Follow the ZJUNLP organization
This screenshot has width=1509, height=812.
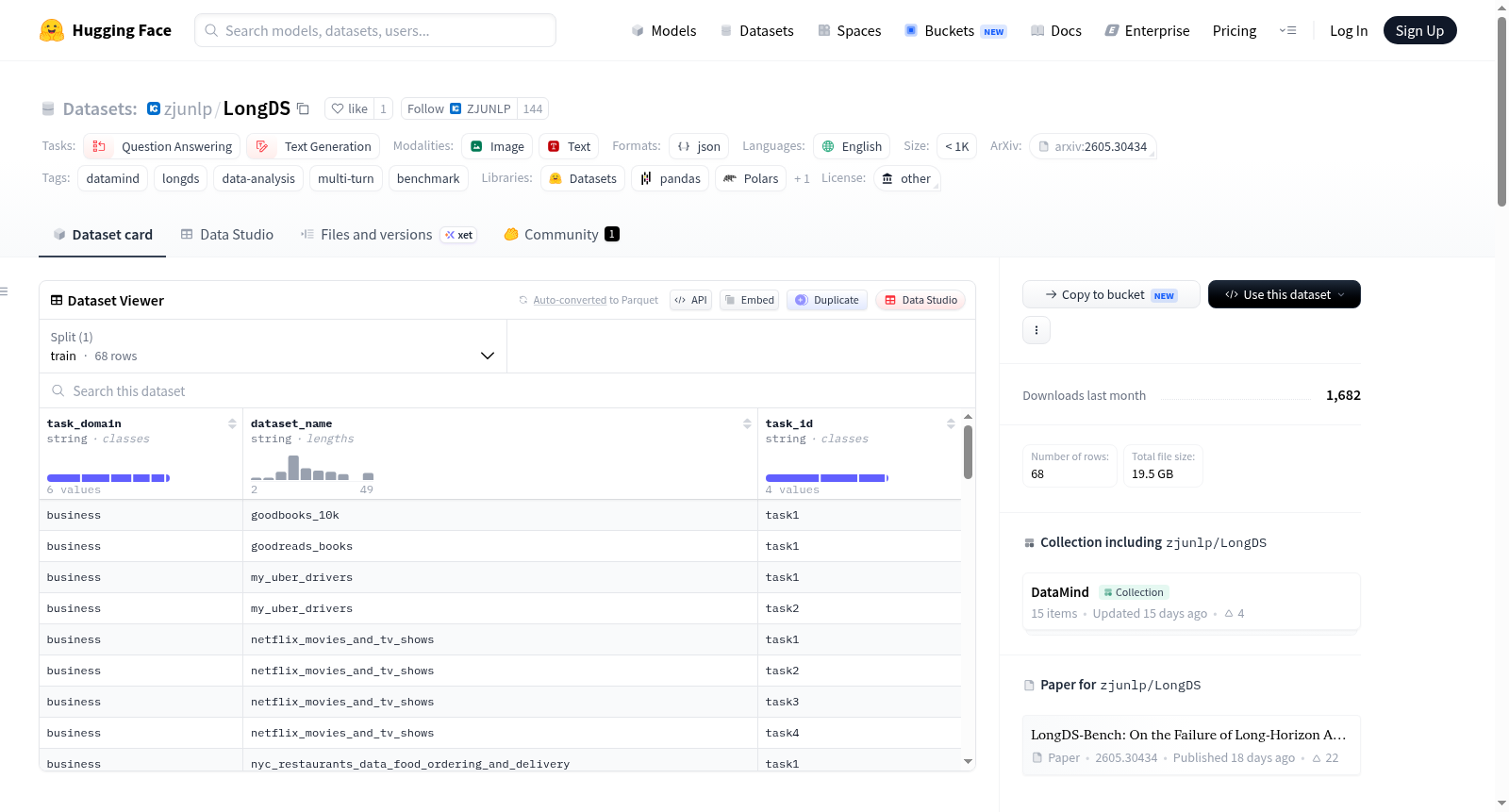459,108
